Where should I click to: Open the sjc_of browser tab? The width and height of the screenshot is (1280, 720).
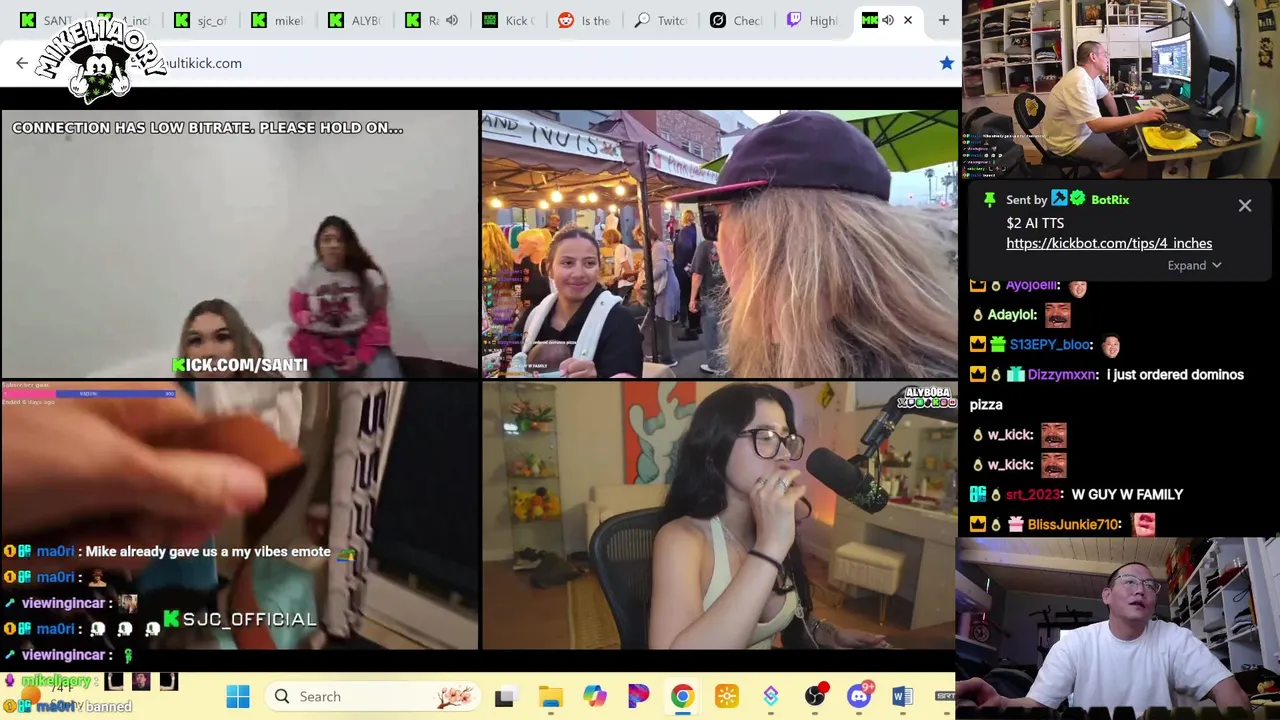tap(200, 20)
